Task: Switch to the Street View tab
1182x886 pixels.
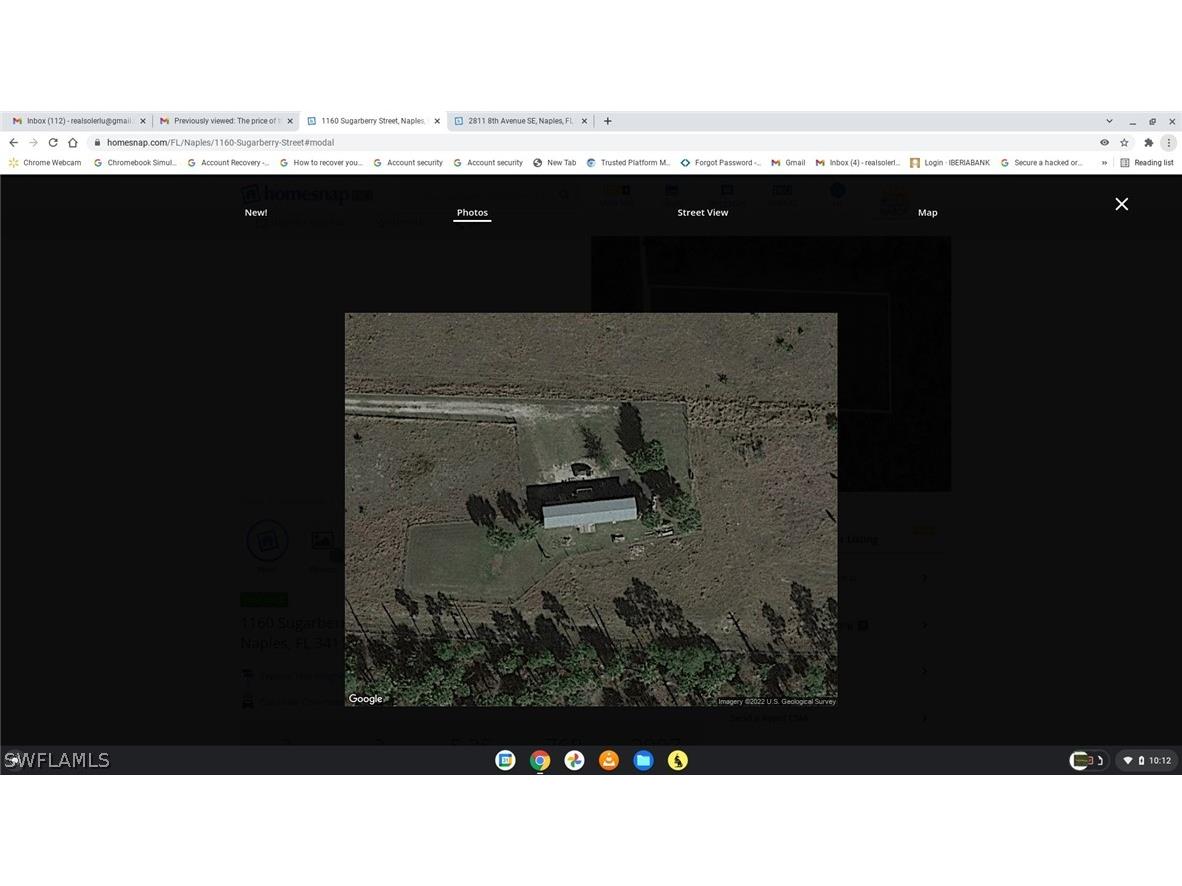Action: (702, 212)
